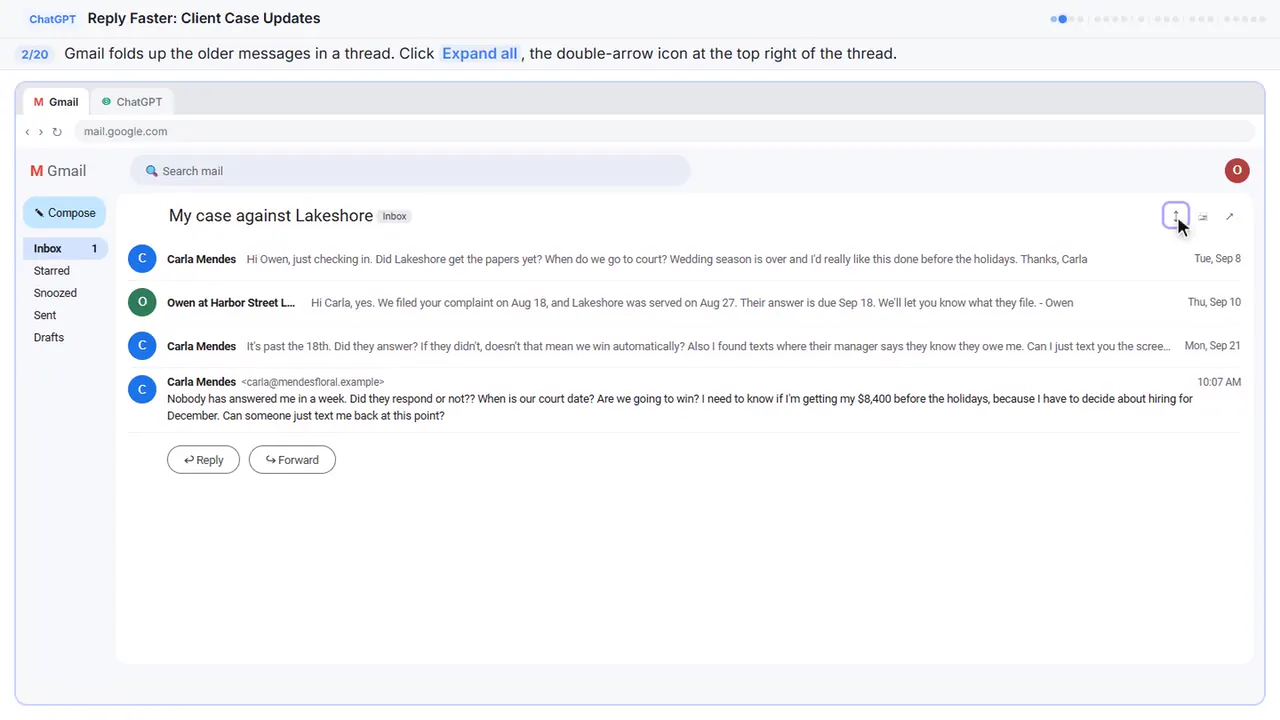The width and height of the screenshot is (1280, 720).
Task: Click the mail.google.com address bar
Action: (664, 131)
